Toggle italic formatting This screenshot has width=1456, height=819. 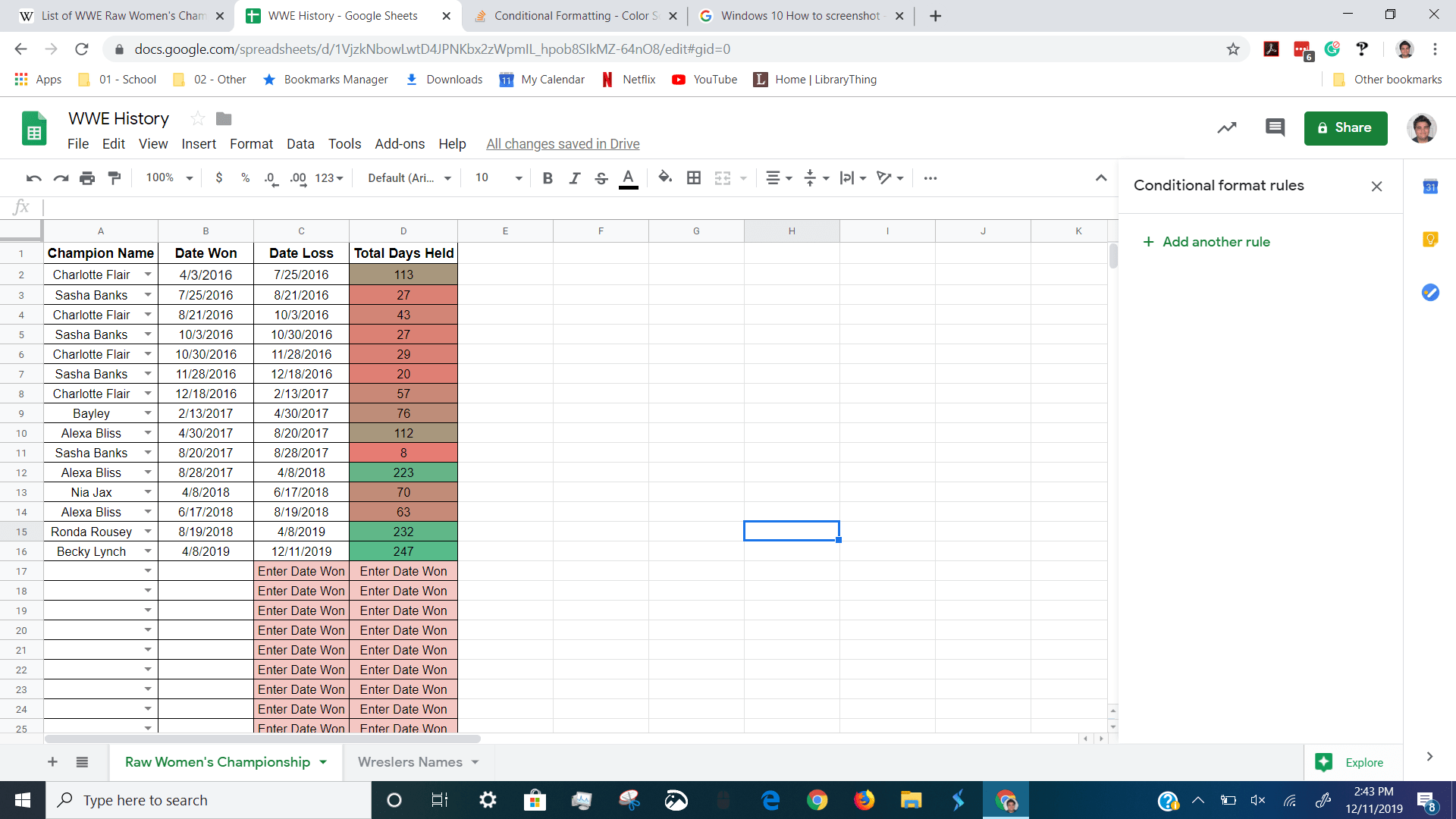[x=574, y=177]
